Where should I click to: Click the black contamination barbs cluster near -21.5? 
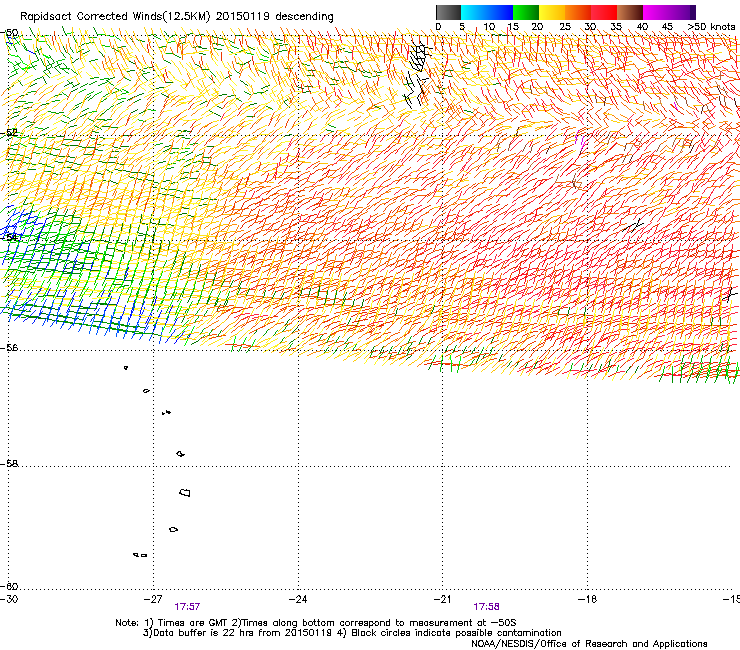tap(417, 73)
